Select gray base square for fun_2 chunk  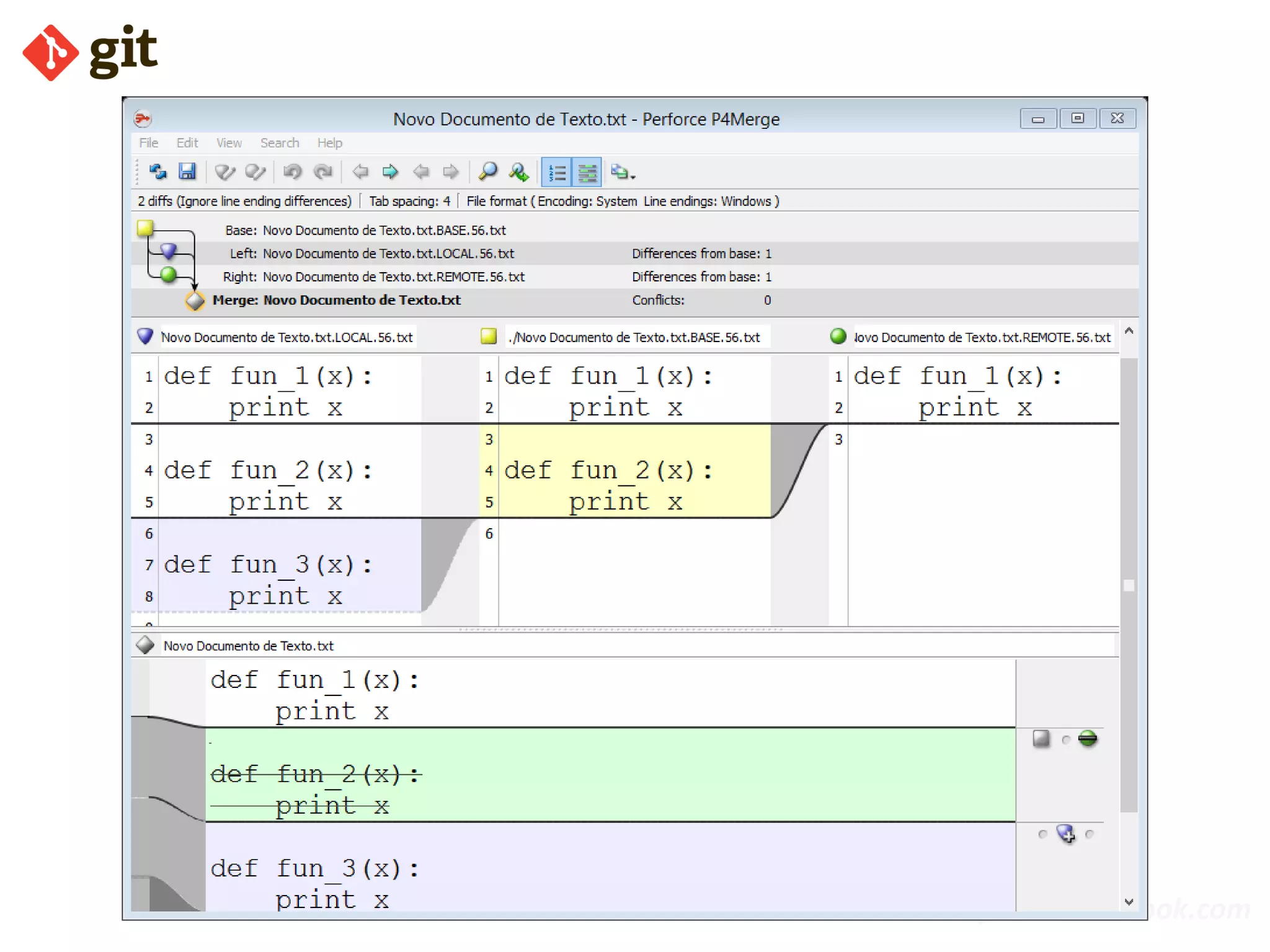tap(1041, 739)
